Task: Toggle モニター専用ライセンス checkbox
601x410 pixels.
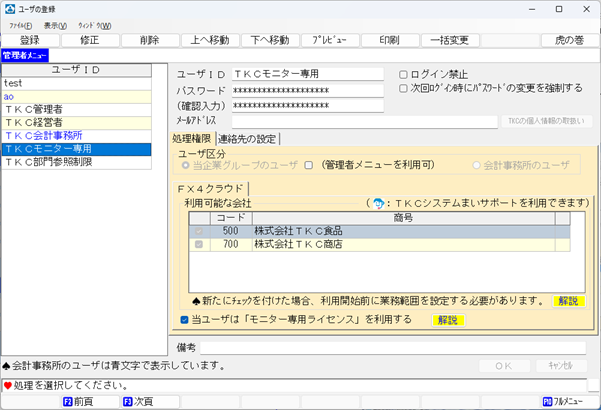Action: coord(184,320)
